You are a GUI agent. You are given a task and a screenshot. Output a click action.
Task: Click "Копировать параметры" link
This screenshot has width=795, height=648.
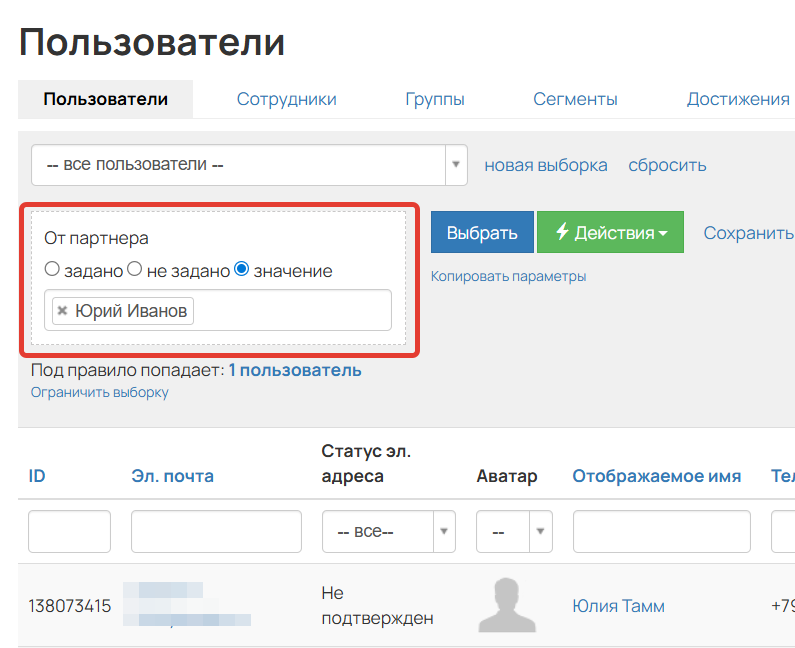click(508, 276)
